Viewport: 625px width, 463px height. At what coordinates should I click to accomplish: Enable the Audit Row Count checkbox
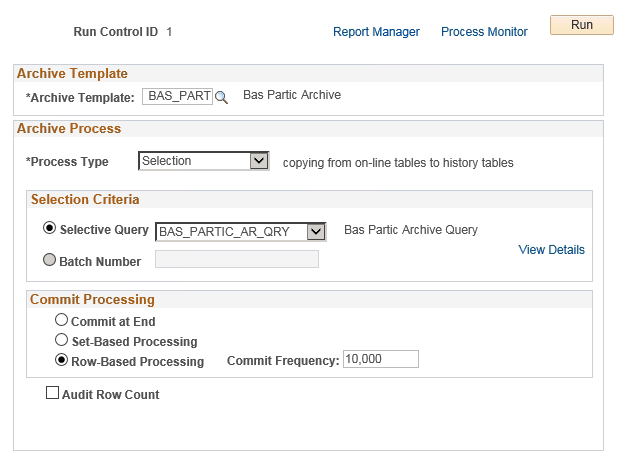pyautogui.click(x=53, y=394)
